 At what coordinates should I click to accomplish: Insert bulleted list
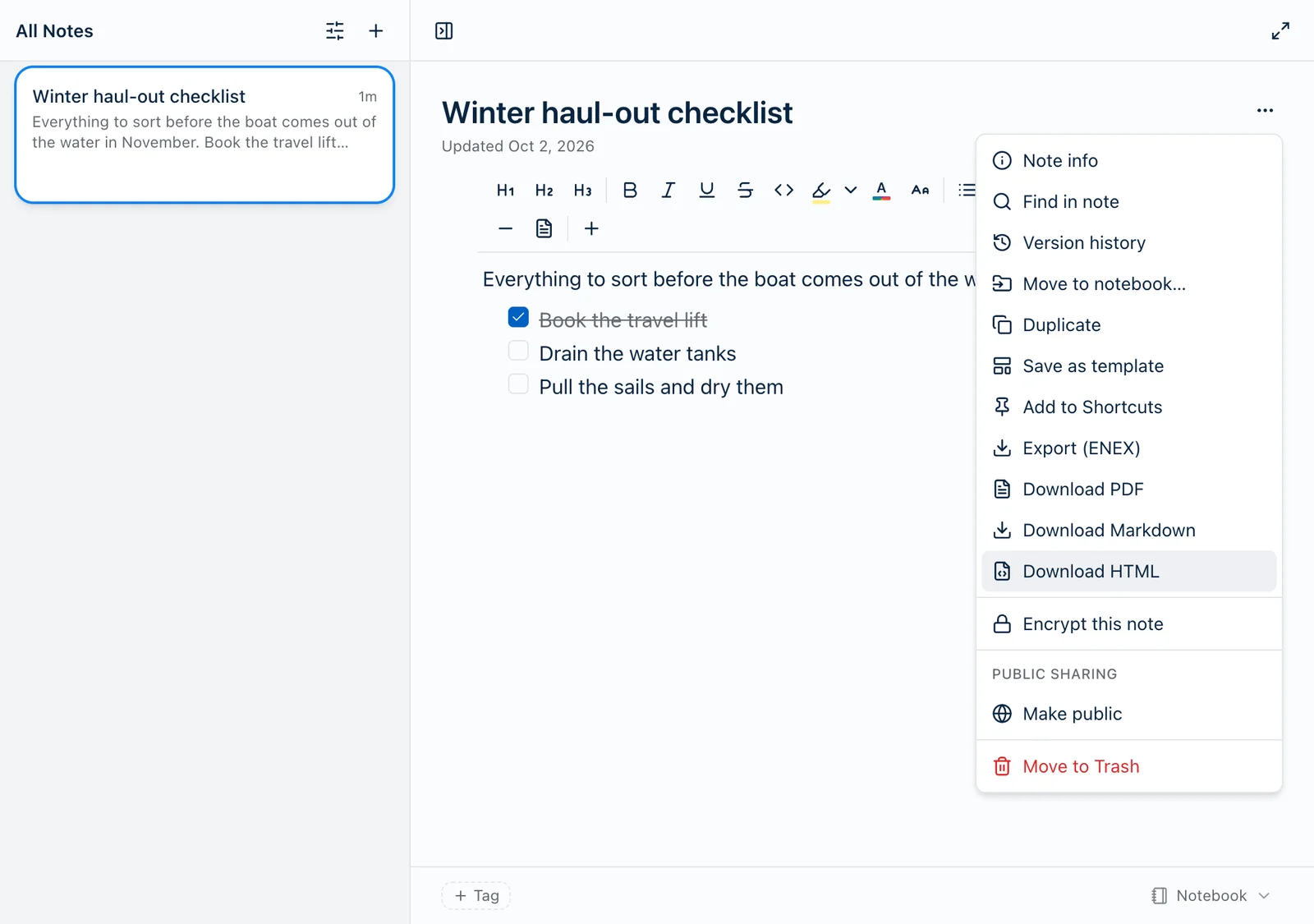click(x=967, y=191)
